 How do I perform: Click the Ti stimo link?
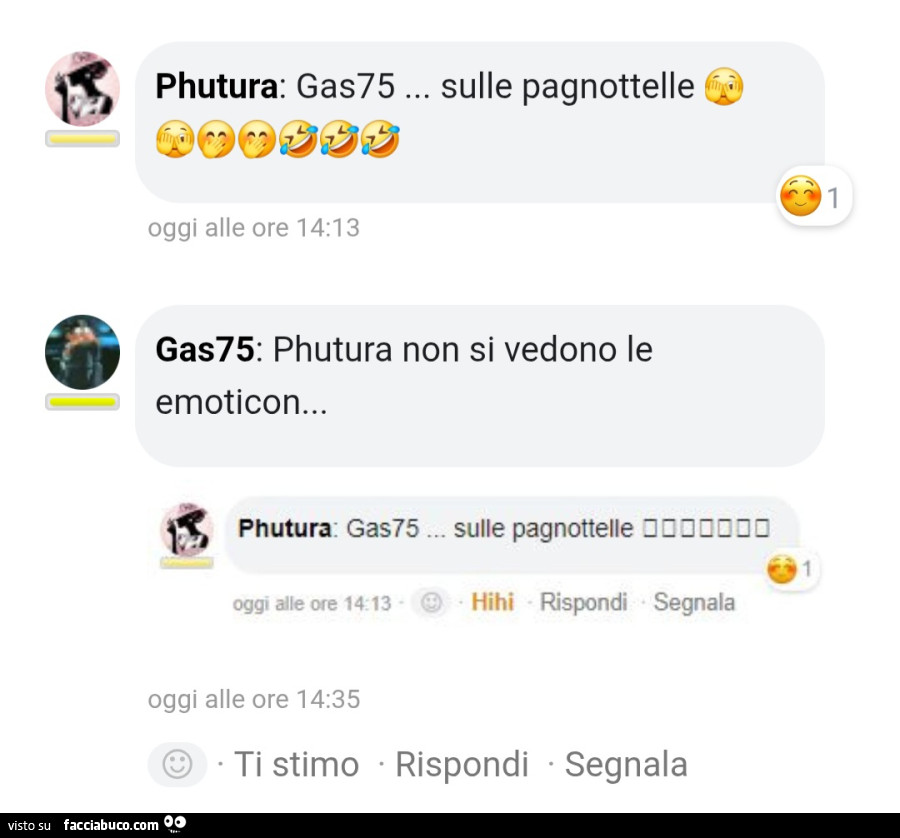point(297,765)
